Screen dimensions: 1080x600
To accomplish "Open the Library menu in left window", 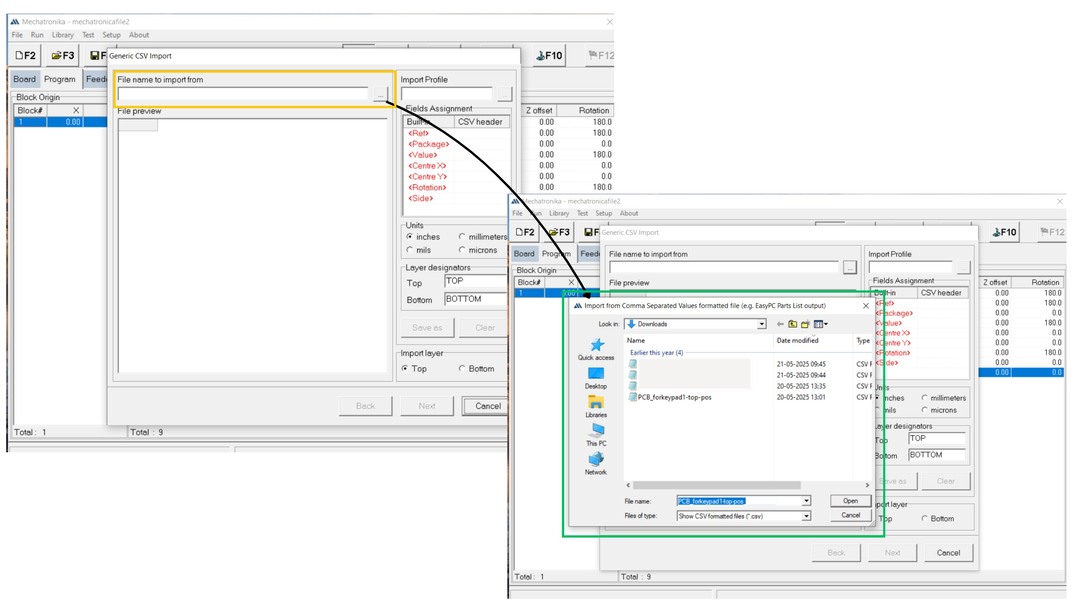I will coord(63,35).
